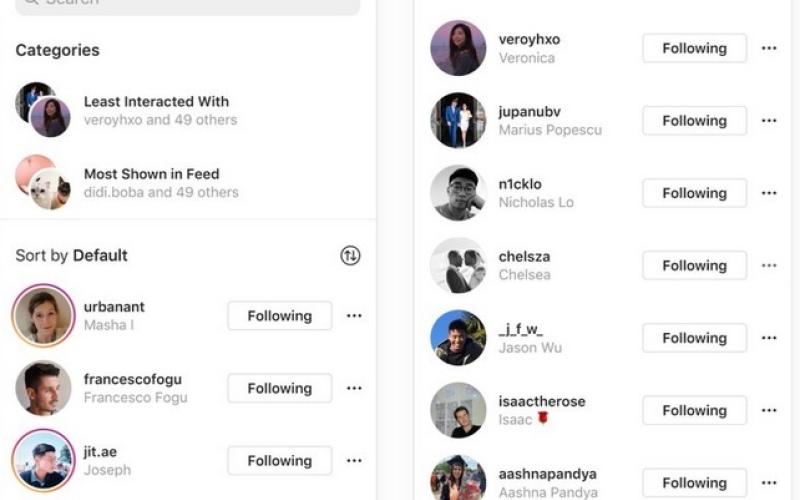The width and height of the screenshot is (800, 500).
Task: Click Following button next to francescofogu
Action: (x=279, y=388)
